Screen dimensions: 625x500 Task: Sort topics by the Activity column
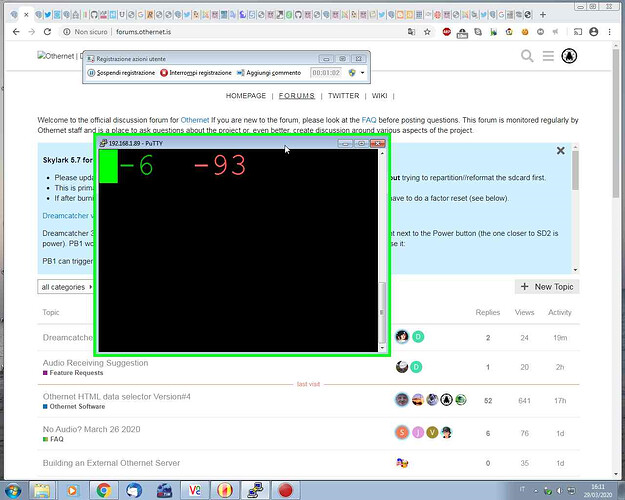click(560, 312)
